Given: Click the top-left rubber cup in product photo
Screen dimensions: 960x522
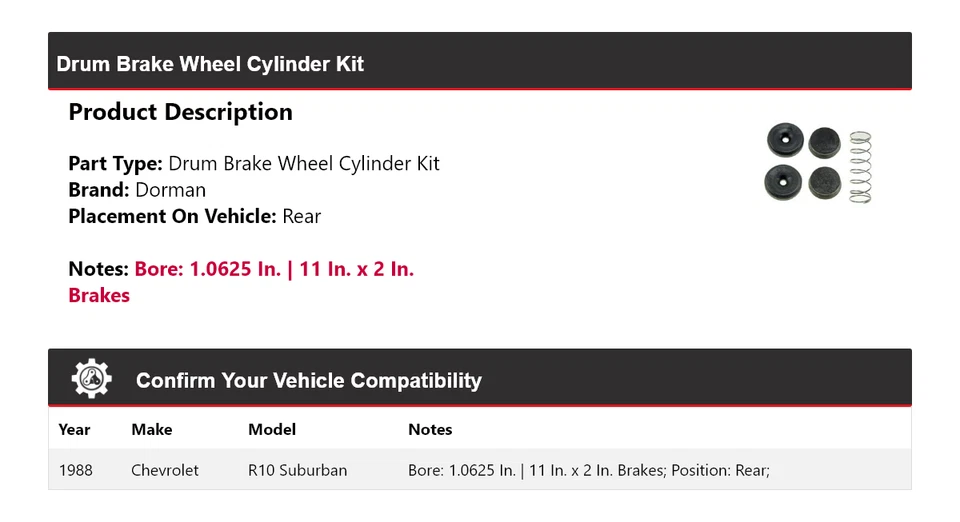Looking at the screenshot, I should pyautogui.click(x=784, y=141).
